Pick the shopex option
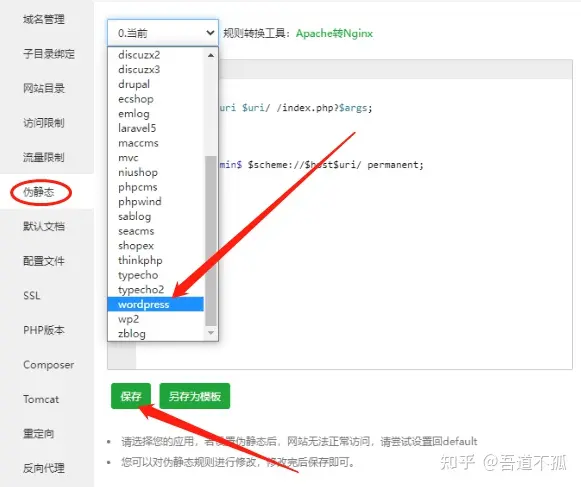 click(156, 245)
